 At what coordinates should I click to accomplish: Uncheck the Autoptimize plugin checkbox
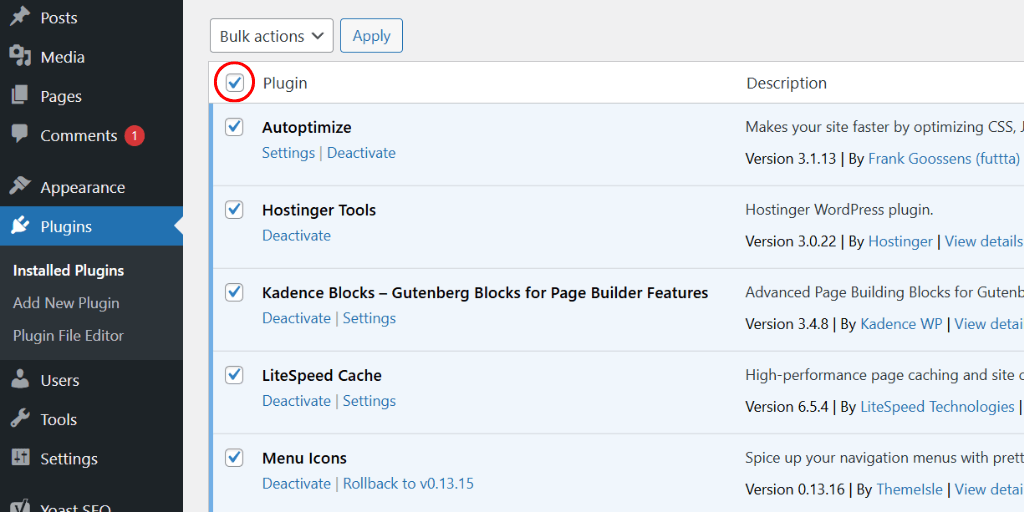pos(234,127)
